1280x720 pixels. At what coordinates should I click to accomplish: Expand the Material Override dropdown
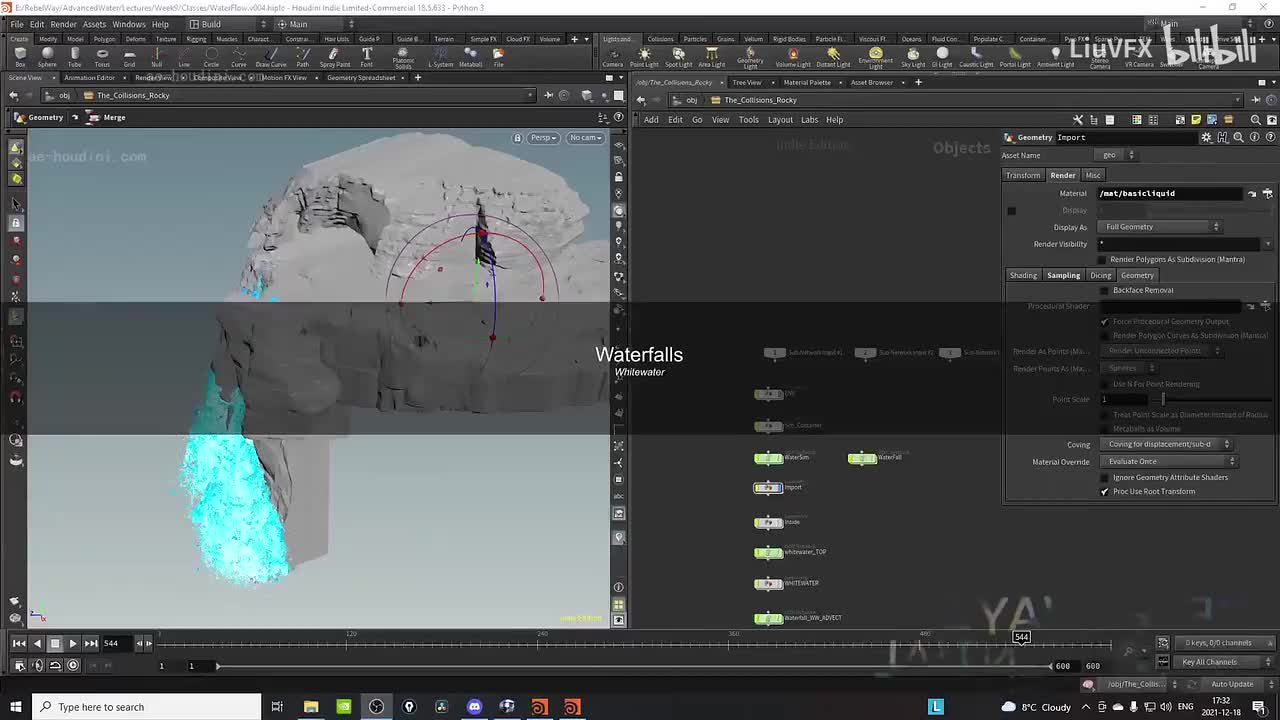pyautogui.click(x=1168, y=462)
